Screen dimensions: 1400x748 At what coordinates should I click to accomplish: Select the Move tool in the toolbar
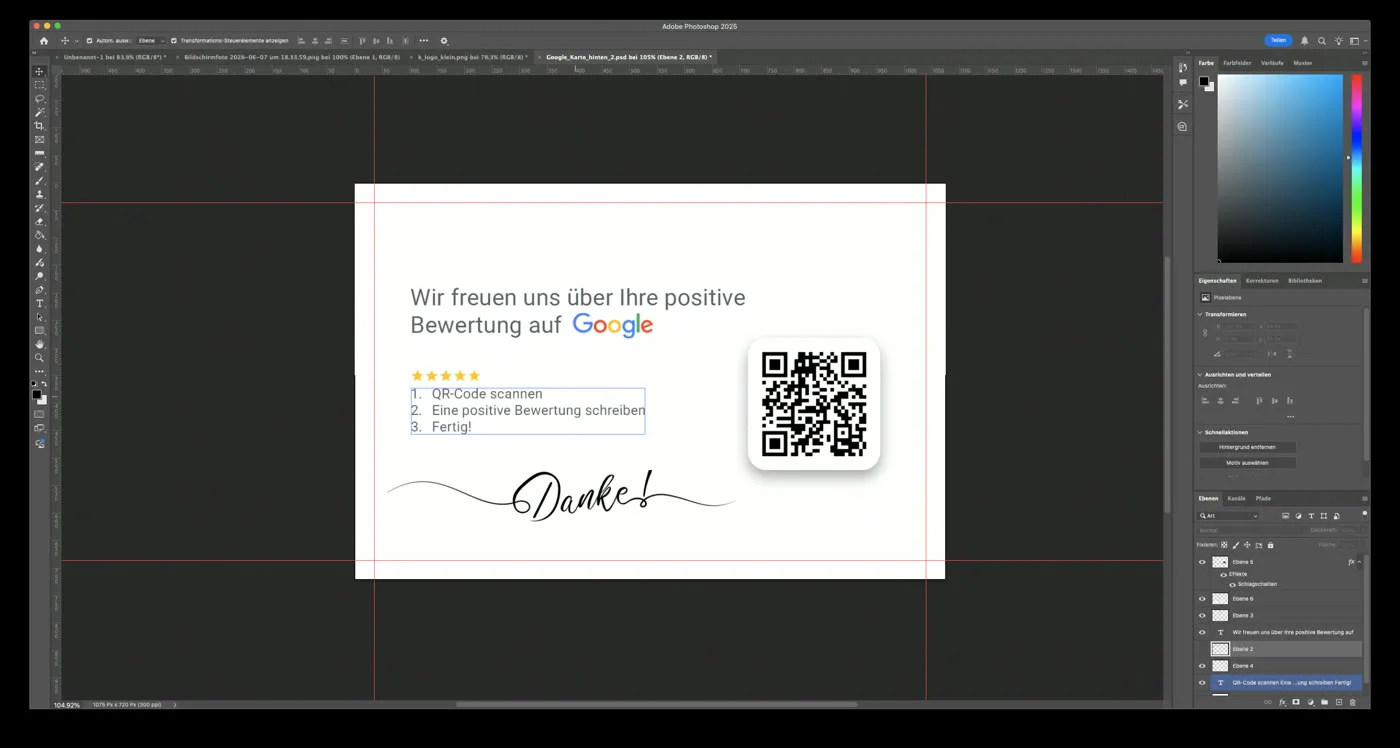tap(40, 71)
